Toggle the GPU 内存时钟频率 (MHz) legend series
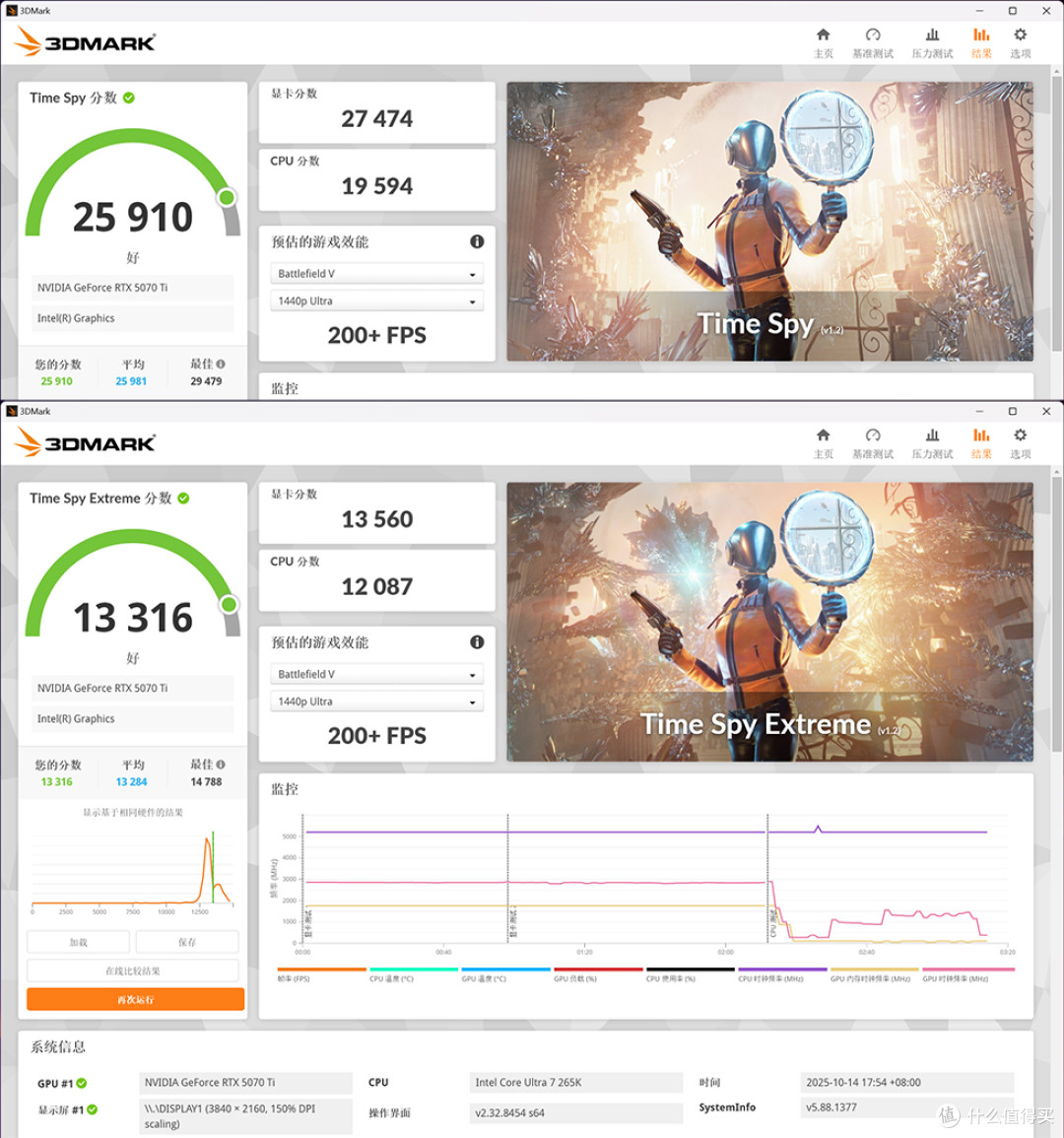Screen dimensions: 1064x1138 coord(875,974)
